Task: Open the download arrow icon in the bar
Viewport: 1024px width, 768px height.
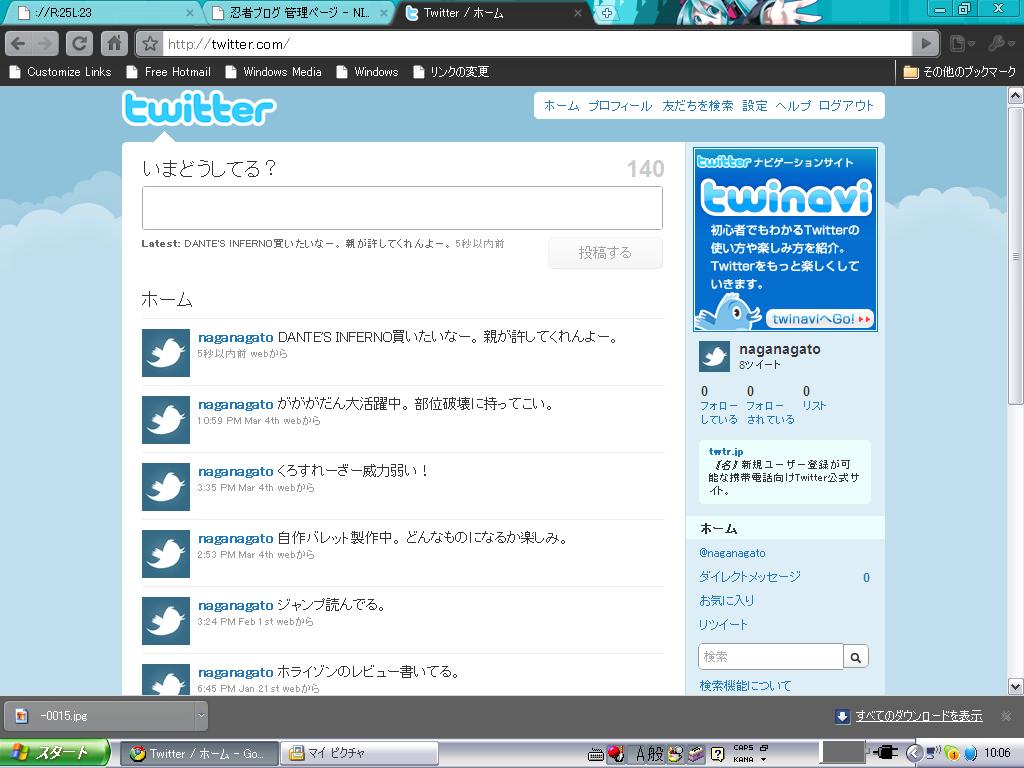Action: [x=842, y=716]
